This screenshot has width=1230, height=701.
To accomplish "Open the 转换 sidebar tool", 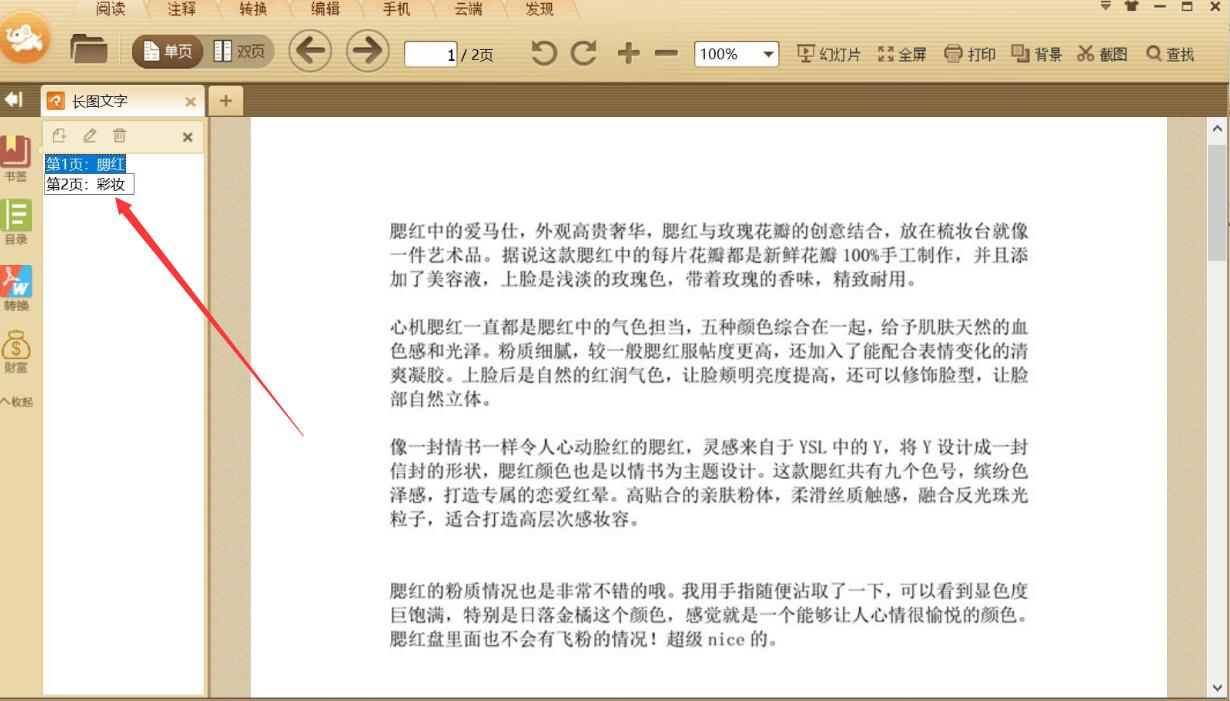I will tap(15, 288).
